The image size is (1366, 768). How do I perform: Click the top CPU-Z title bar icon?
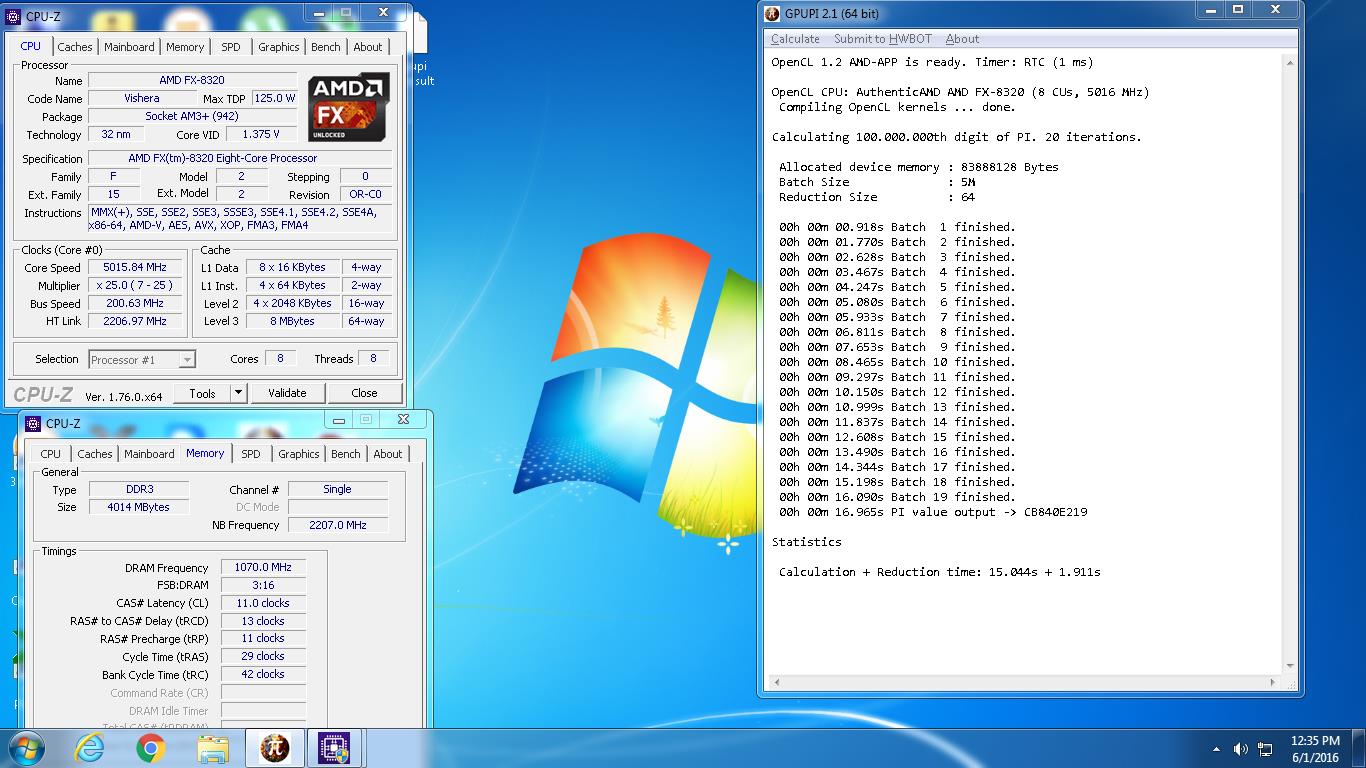(13, 16)
